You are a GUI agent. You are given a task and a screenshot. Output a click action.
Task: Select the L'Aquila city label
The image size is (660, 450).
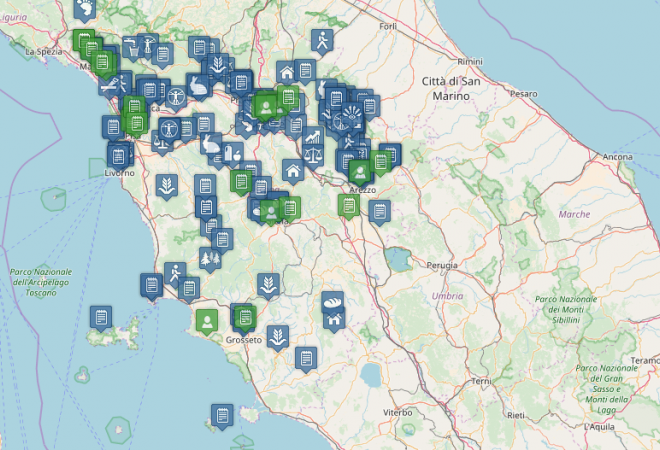[x=599, y=427]
